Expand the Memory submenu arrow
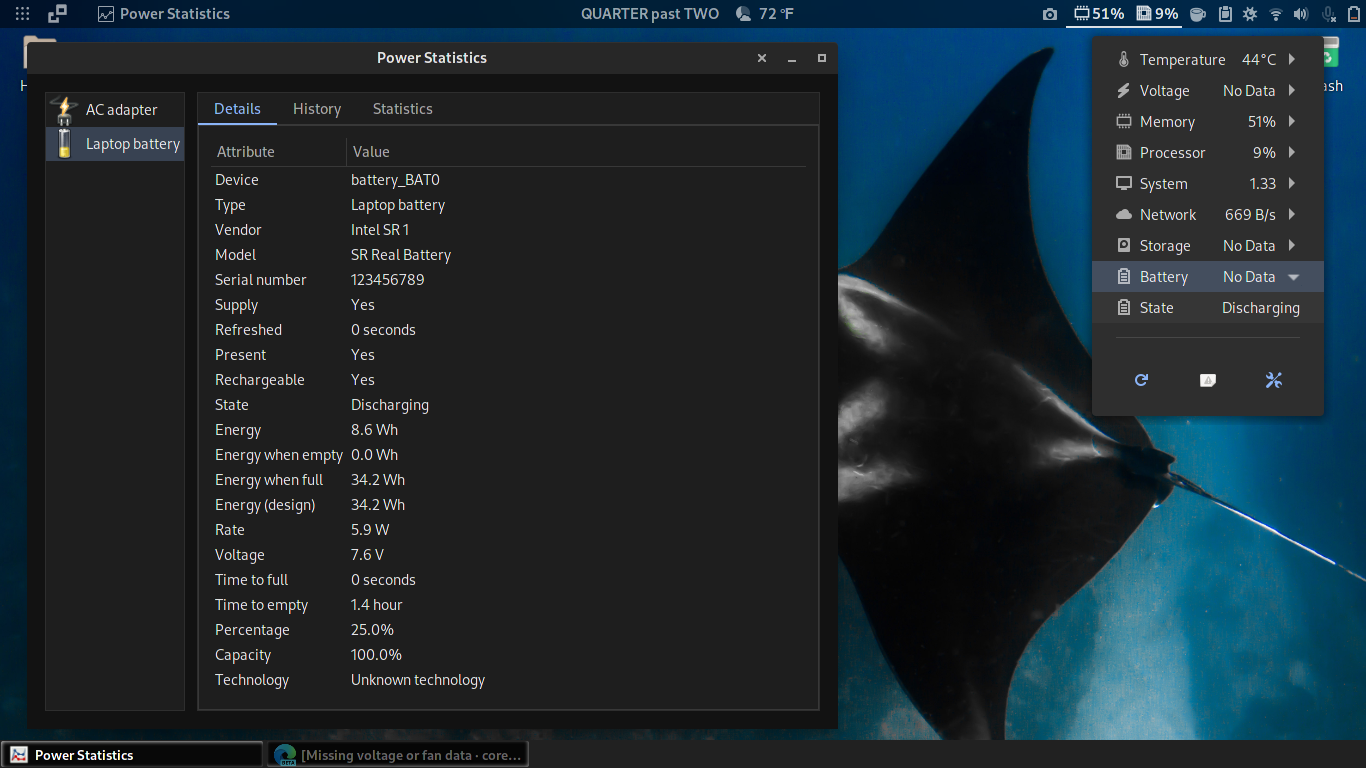Screen dimensions: 1366x768 click(1292, 122)
